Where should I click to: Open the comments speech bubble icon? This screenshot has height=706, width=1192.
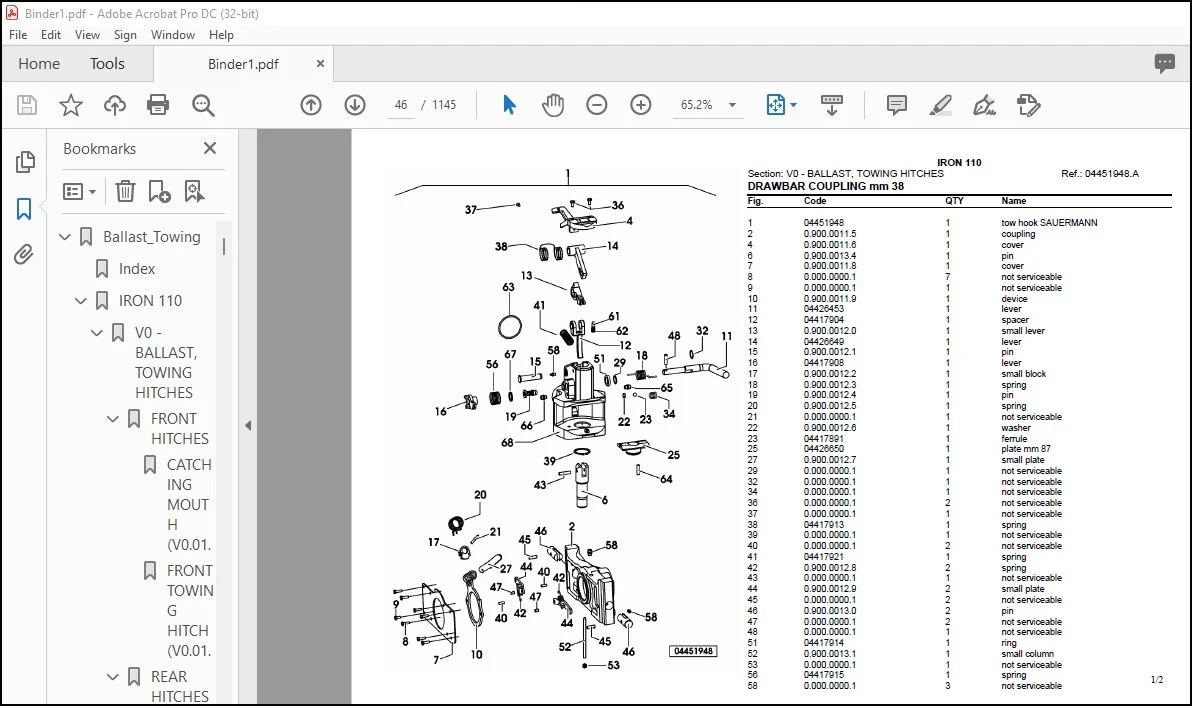point(1165,63)
